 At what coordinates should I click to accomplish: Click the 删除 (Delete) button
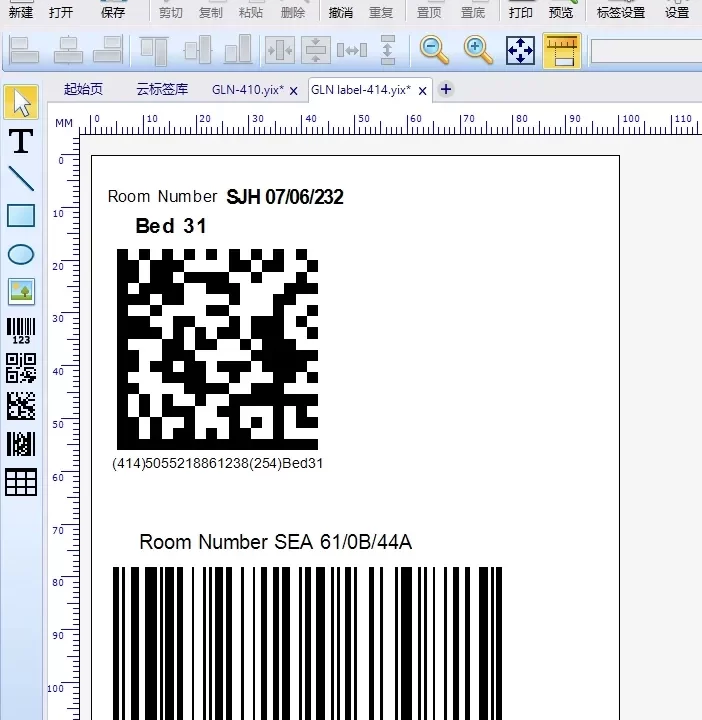point(293,12)
